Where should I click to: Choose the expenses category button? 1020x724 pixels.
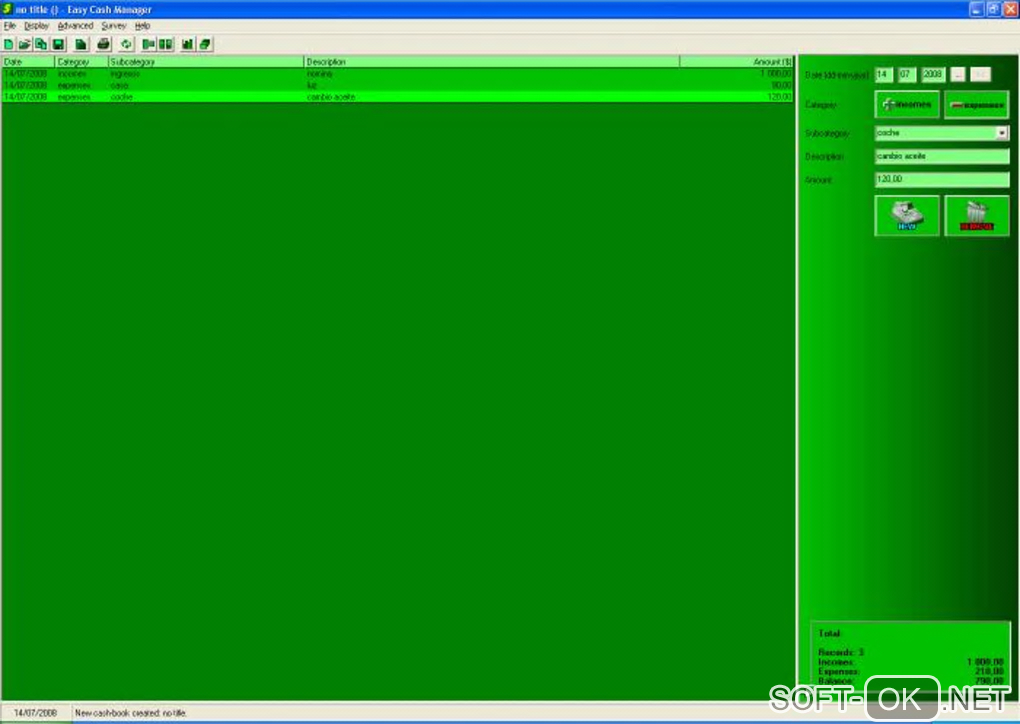click(976, 104)
